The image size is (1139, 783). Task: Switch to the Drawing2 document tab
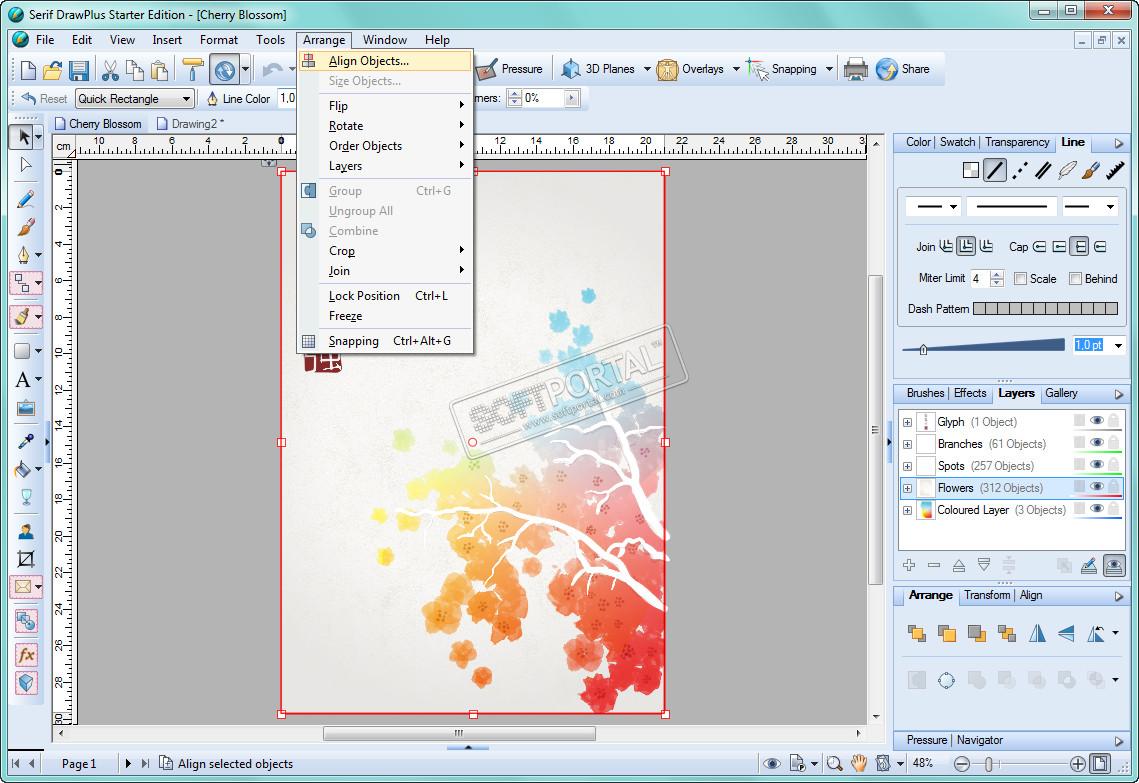(192, 123)
